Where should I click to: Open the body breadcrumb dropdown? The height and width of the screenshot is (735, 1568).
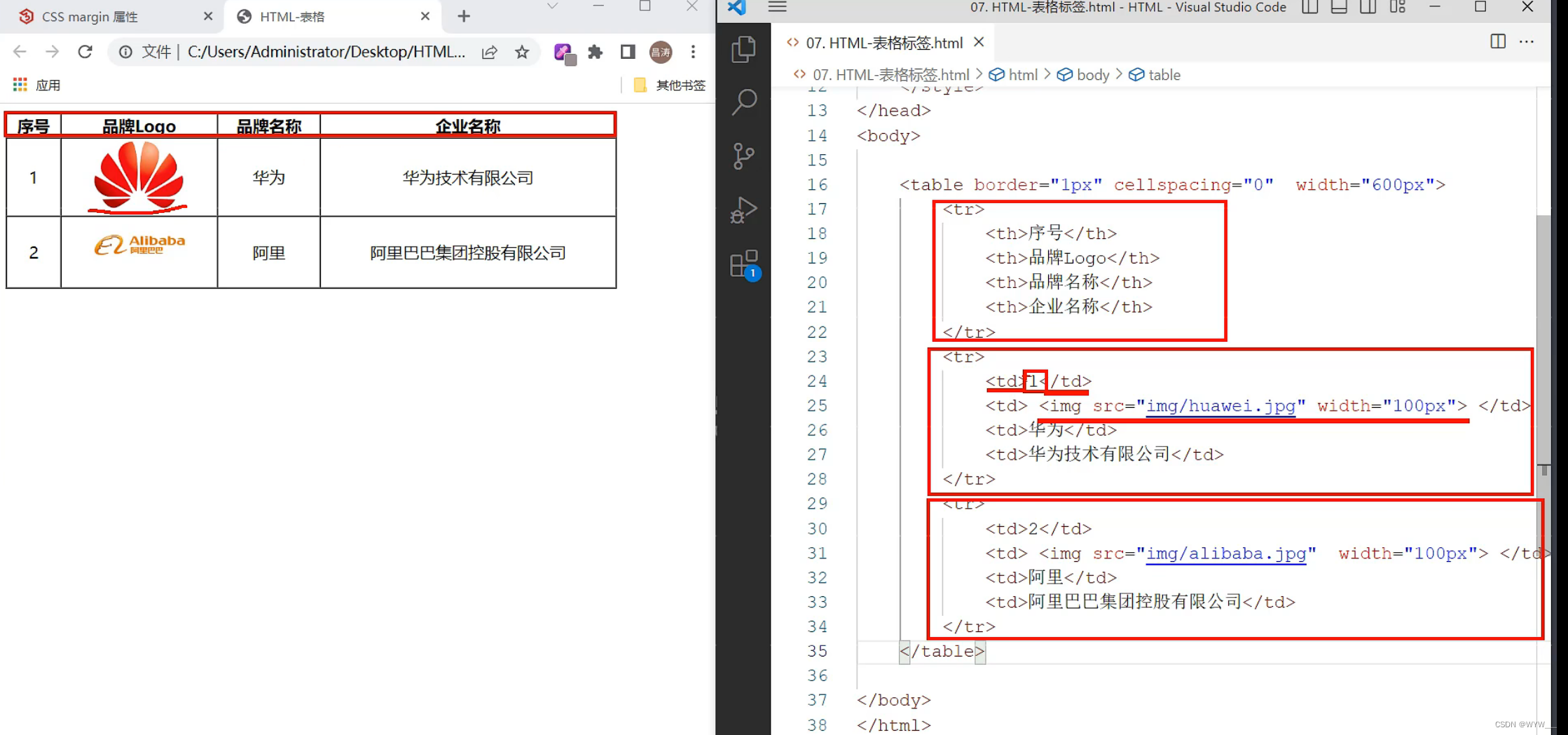(x=1083, y=75)
